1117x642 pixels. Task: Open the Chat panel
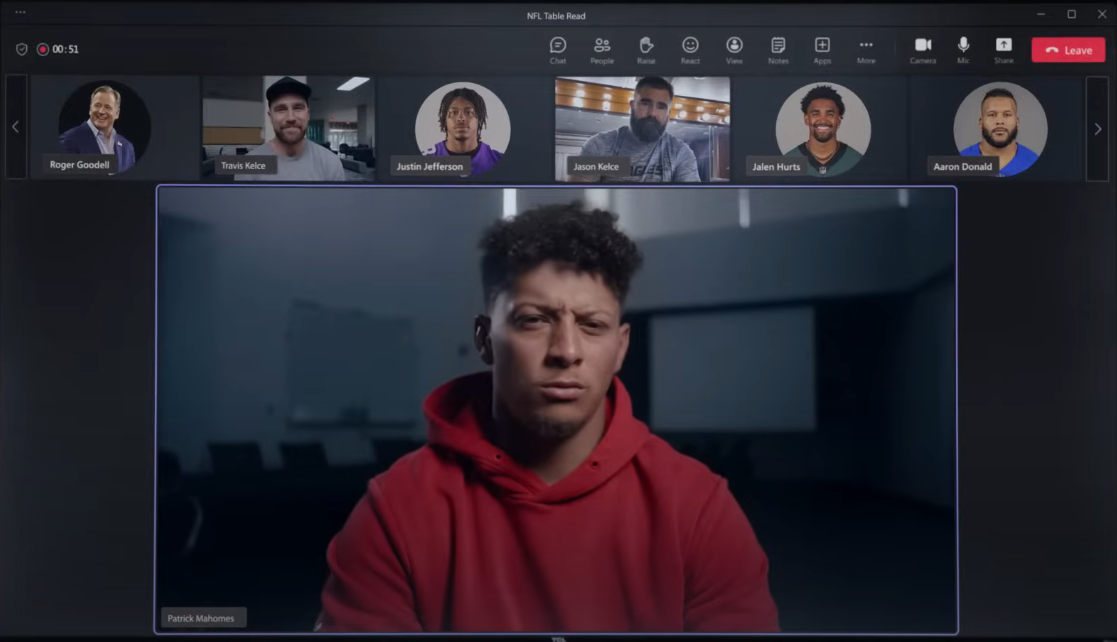tap(558, 48)
